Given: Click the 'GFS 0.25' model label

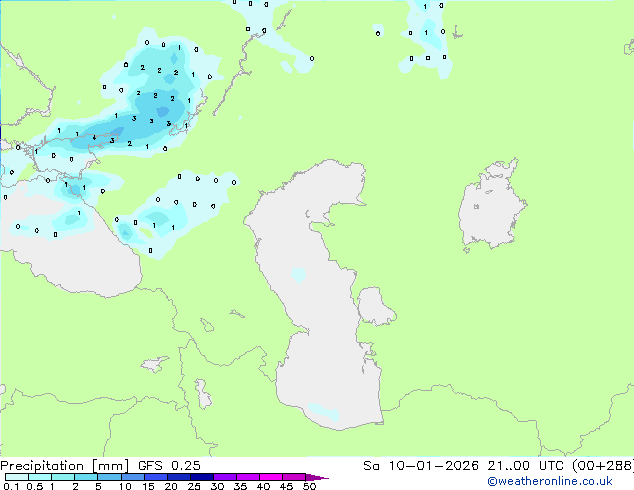Looking at the screenshot, I should (169, 466).
